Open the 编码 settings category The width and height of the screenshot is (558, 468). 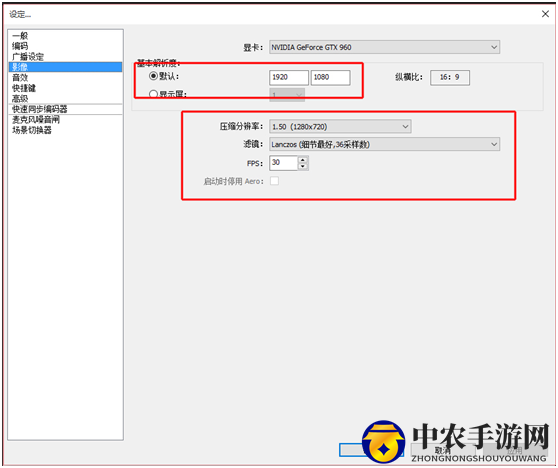20,46
